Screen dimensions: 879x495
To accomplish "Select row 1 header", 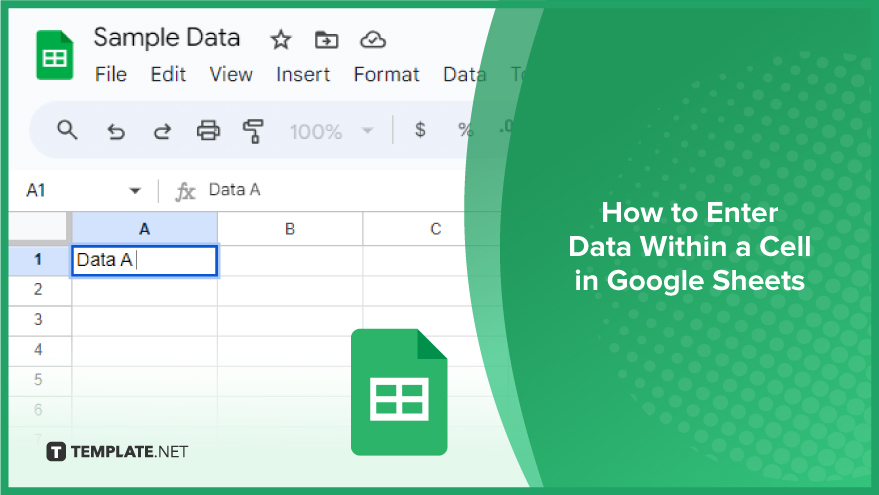I will tap(38, 260).
